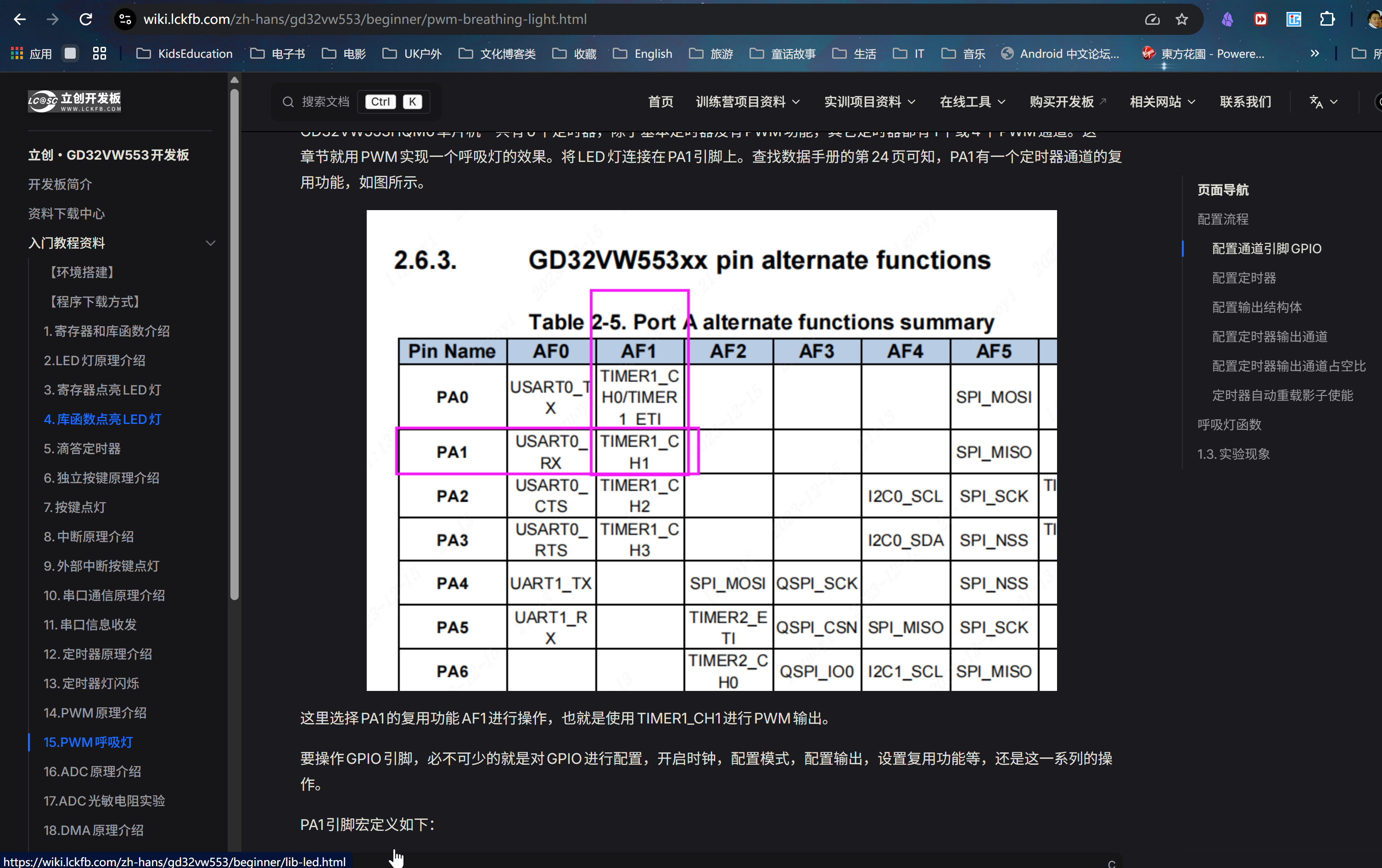
Task: Click the red extension icon in toolbar
Action: click(x=1260, y=20)
